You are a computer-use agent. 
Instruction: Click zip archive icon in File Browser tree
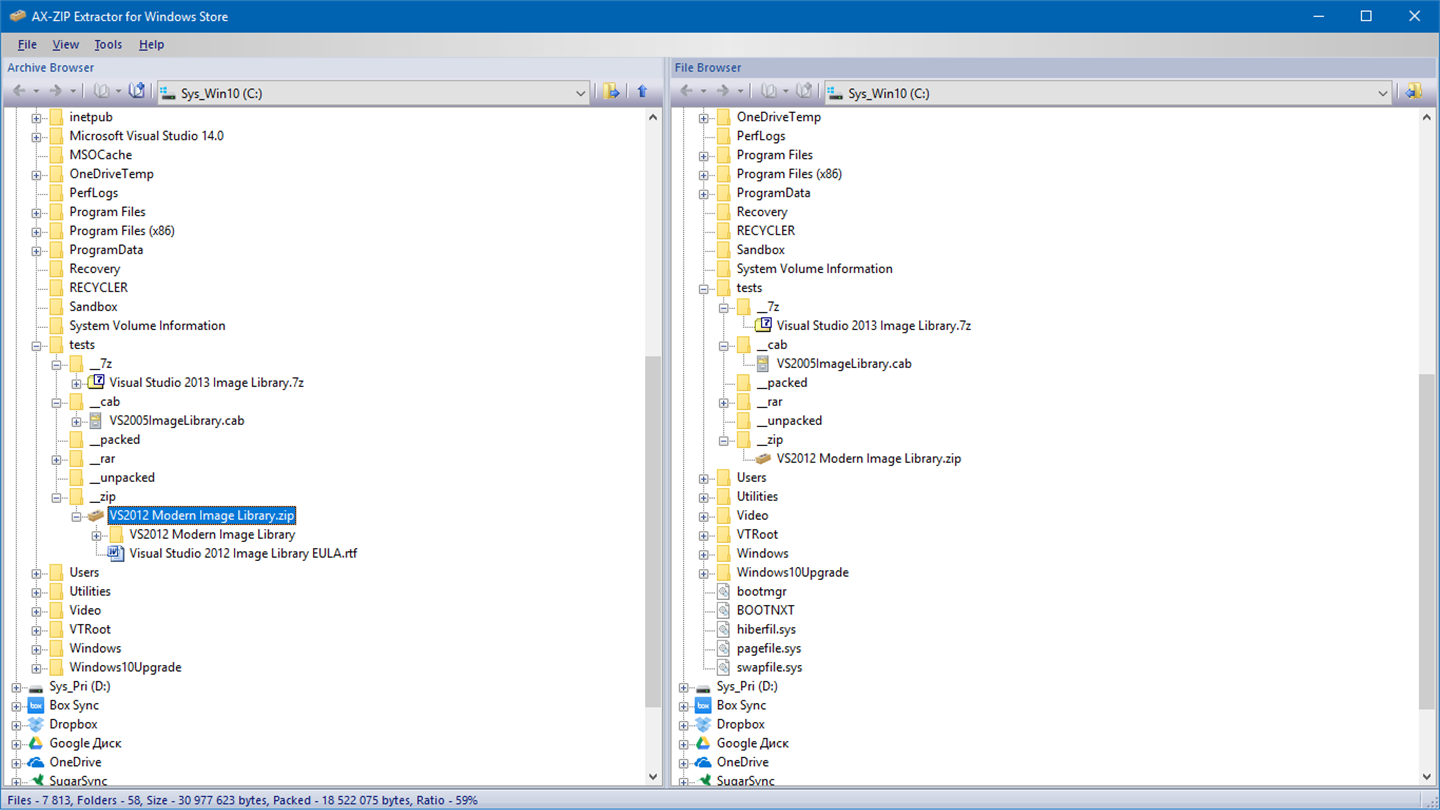(763, 458)
